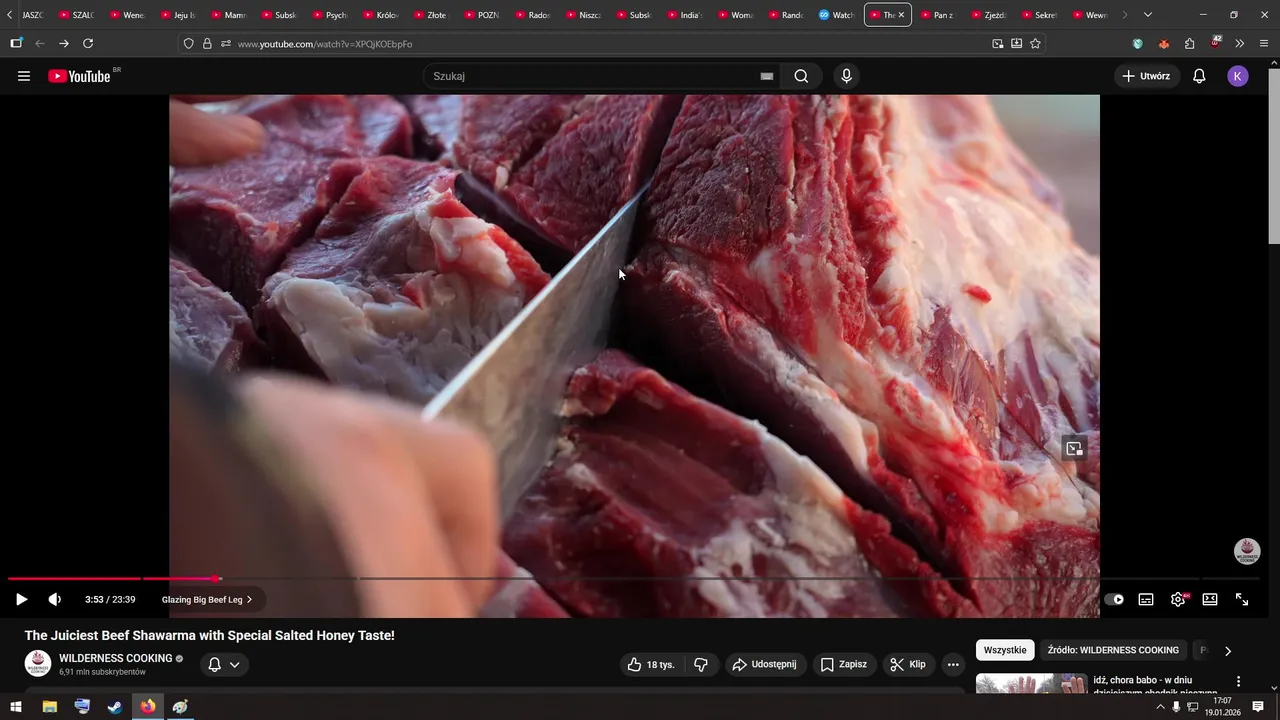Screen dimensions: 1280x720
Task: Toggle the autoplay switch
Action: click(1114, 600)
